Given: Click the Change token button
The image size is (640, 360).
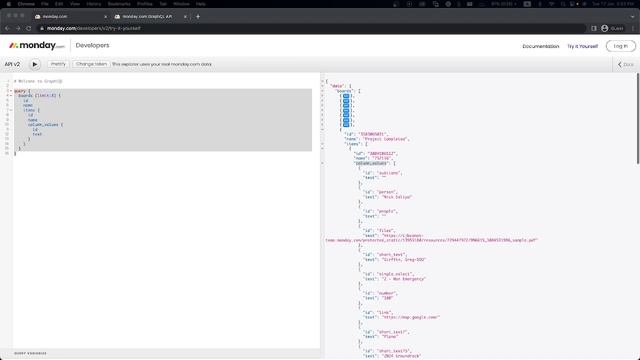Looking at the screenshot, I should click(x=91, y=64).
